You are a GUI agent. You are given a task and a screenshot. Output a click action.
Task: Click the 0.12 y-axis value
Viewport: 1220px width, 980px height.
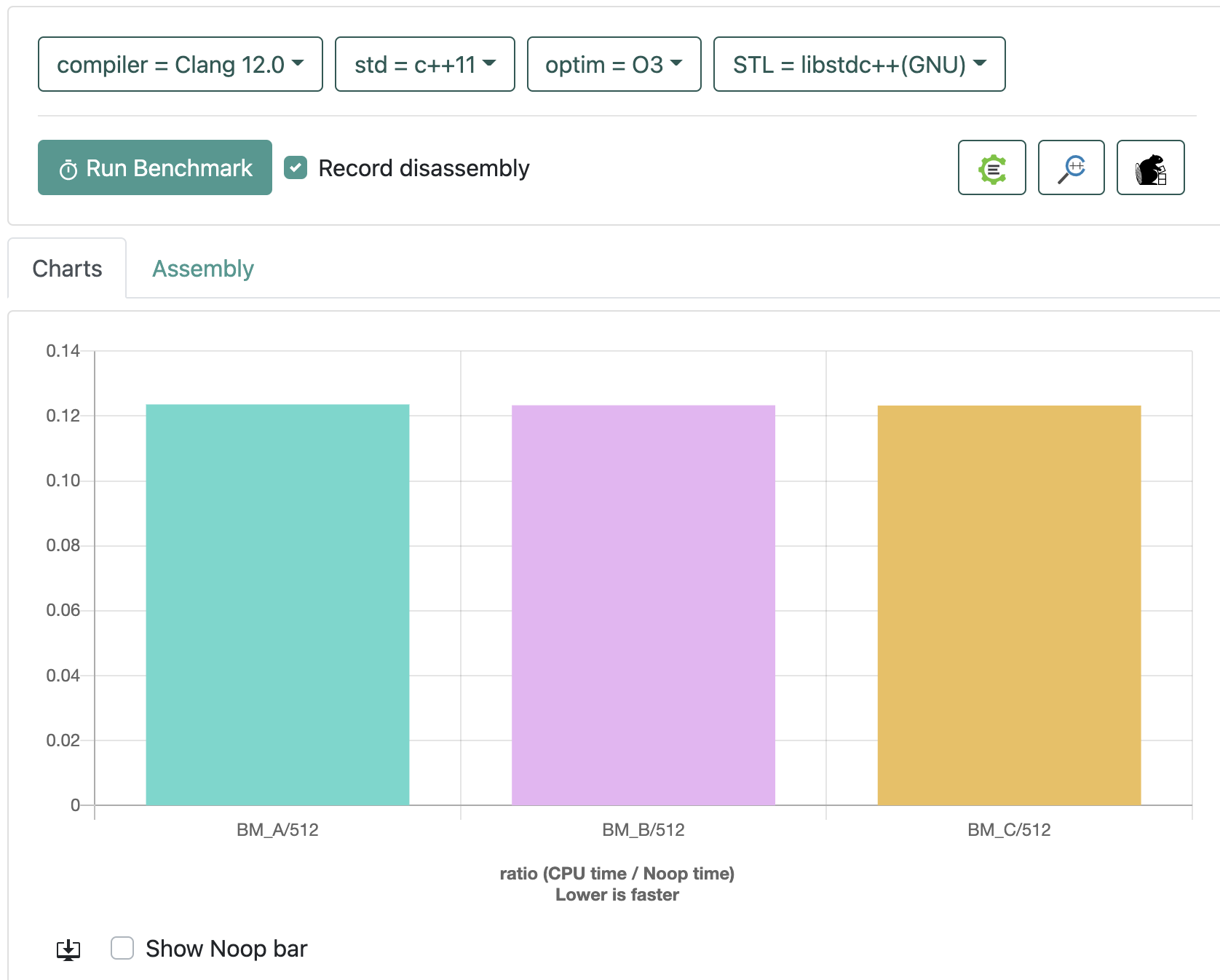63,416
